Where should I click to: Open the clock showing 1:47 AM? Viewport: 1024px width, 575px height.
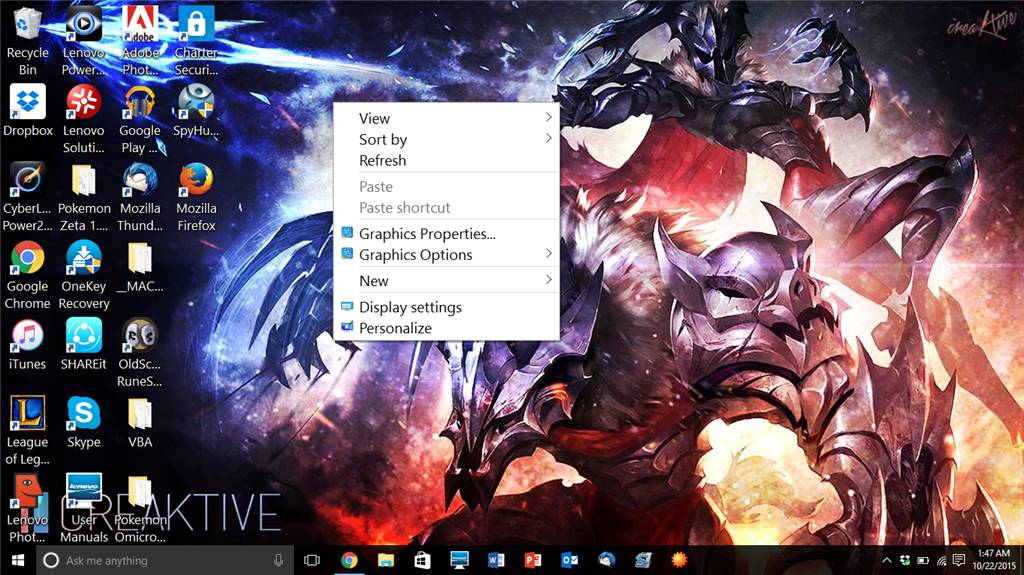click(x=994, y=560)
